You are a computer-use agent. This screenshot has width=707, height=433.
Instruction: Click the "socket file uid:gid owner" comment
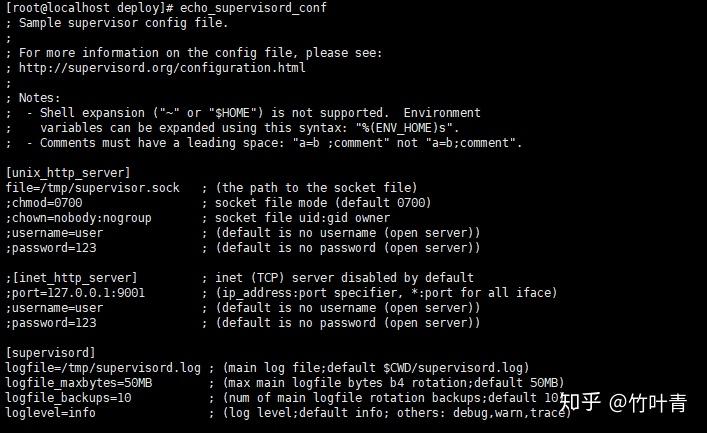tap(303, 218)
